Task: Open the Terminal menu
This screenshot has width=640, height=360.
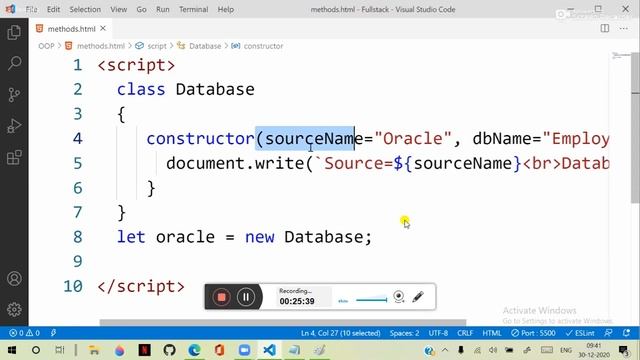Action: [193, 9]
